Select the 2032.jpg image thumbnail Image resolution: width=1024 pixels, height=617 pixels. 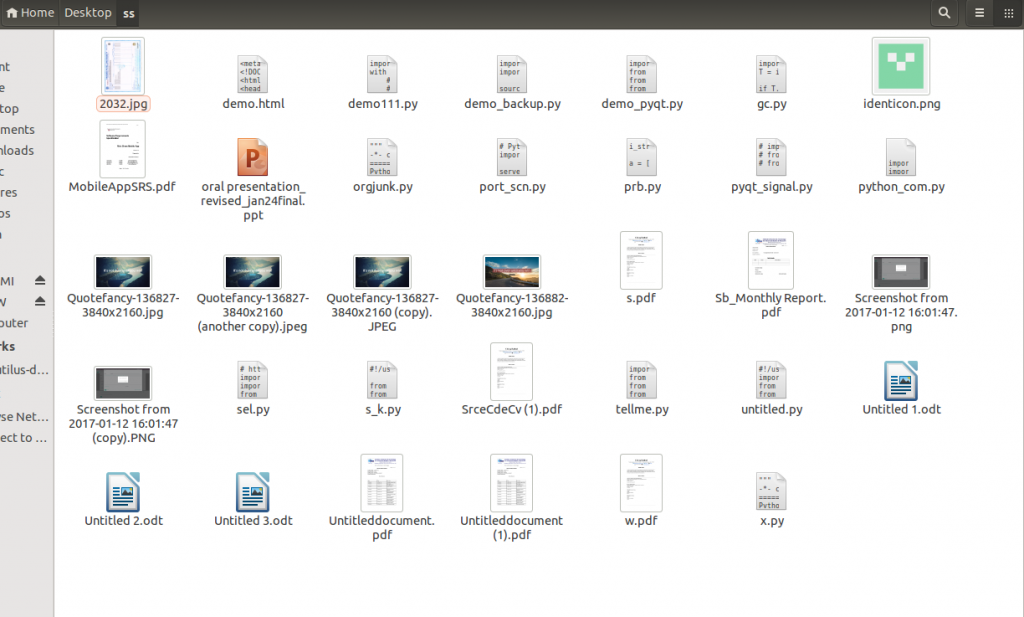[x=123, y=66]
